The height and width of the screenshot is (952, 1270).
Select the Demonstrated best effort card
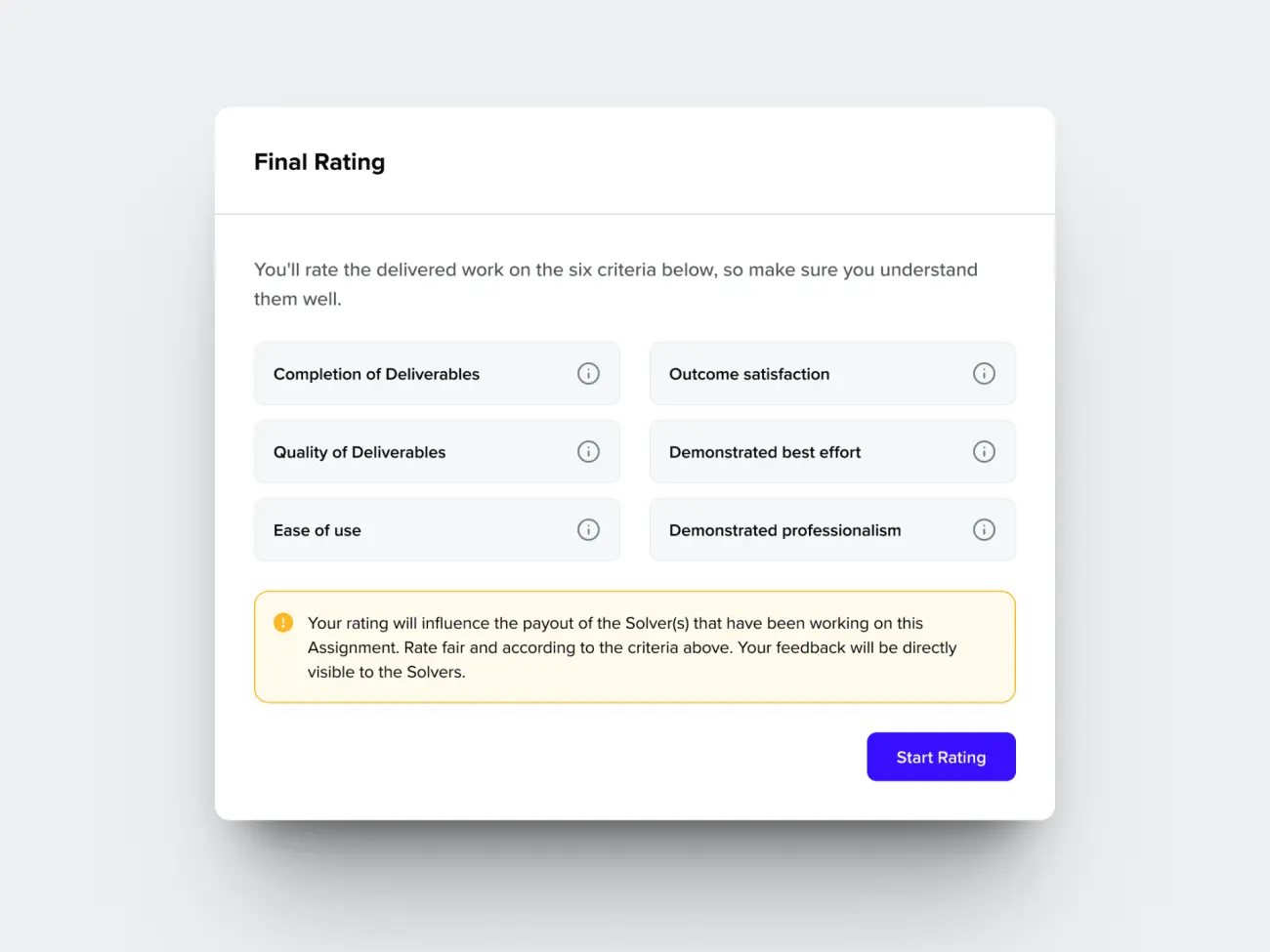(832, 452)
